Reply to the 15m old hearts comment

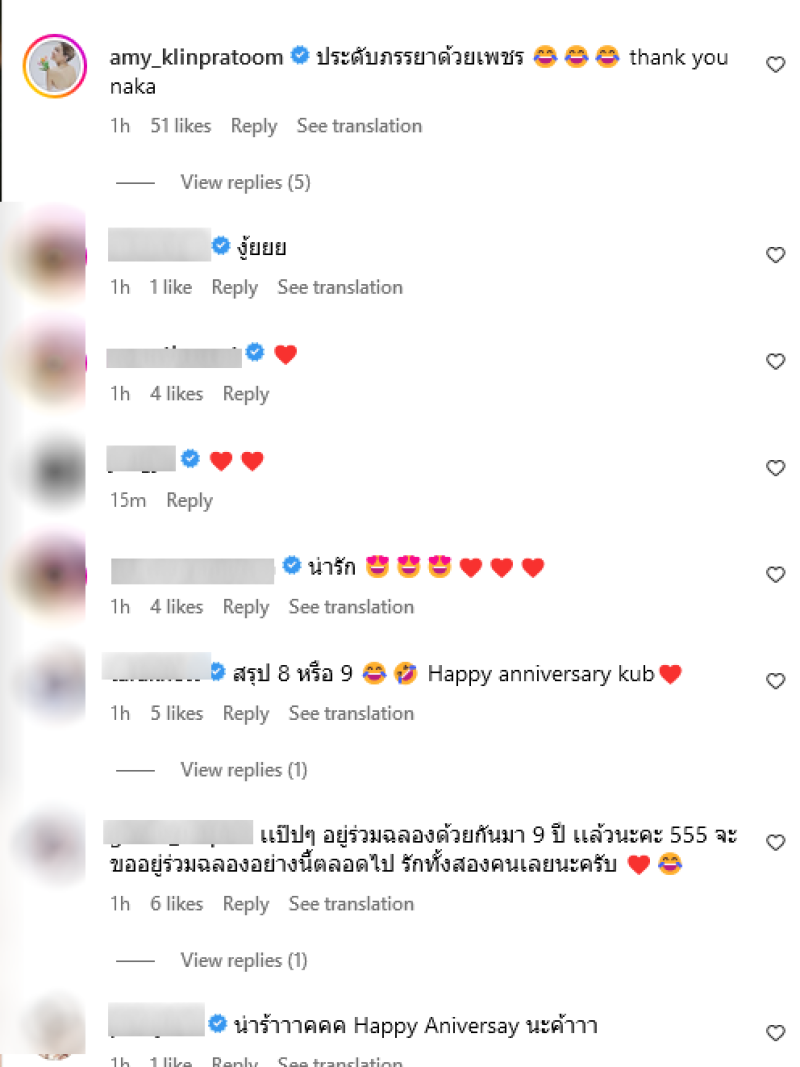(189, 500)
